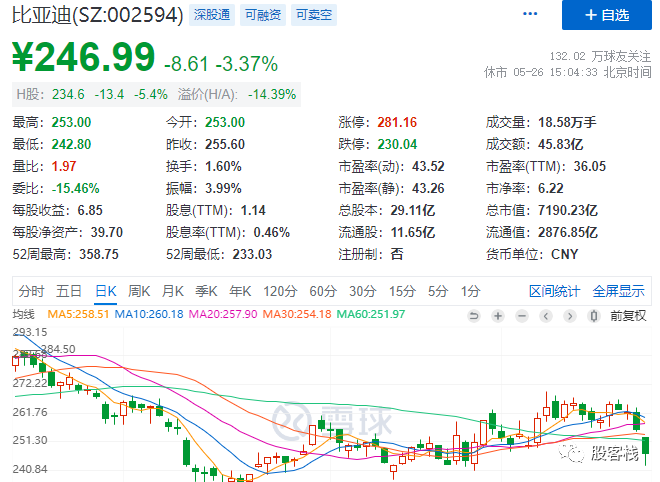Screen dimensions: 660x482
Task: Select the 5分 chart tab
Action: (x=438, y=291)
